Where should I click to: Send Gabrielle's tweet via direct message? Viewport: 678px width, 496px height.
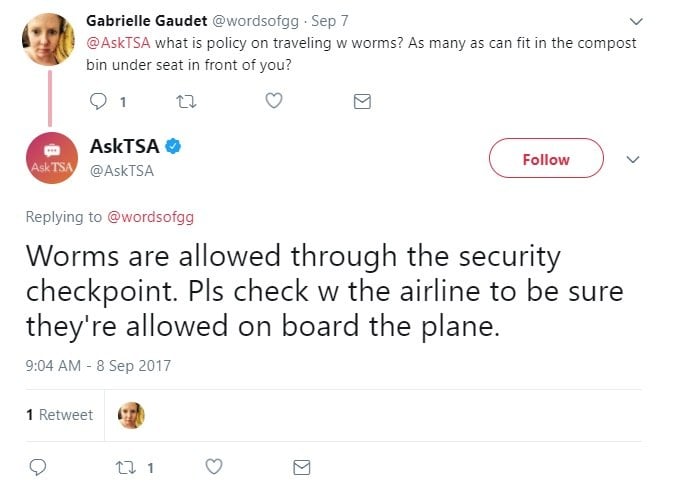[x=363, y=101]
